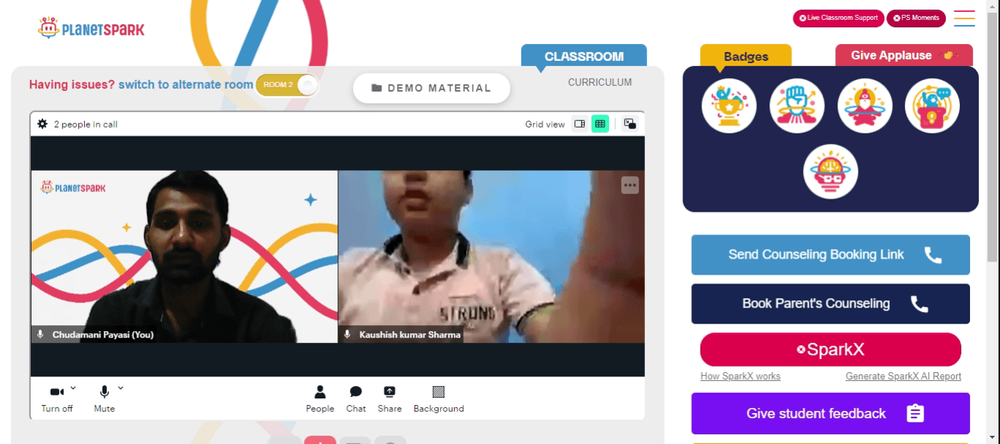Award the speech bubble badge
This screenshot has width=1000, height=444.
pyautogui.click(x=932, y=106)
